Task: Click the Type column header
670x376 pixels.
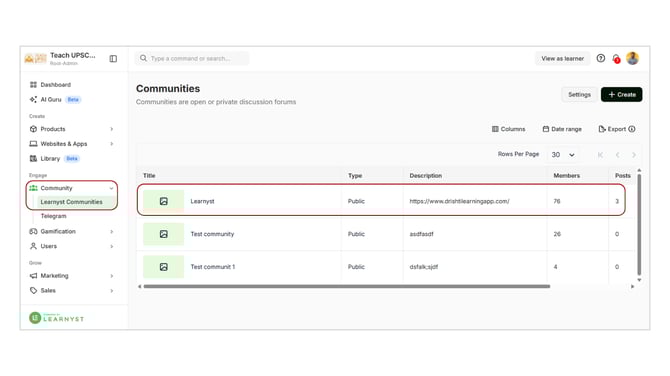Action: coord(355,176)
